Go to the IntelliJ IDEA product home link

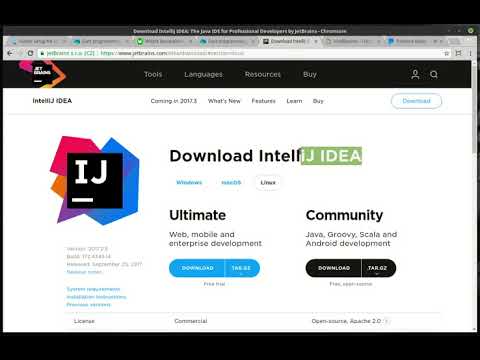click(x=52, y=101)
